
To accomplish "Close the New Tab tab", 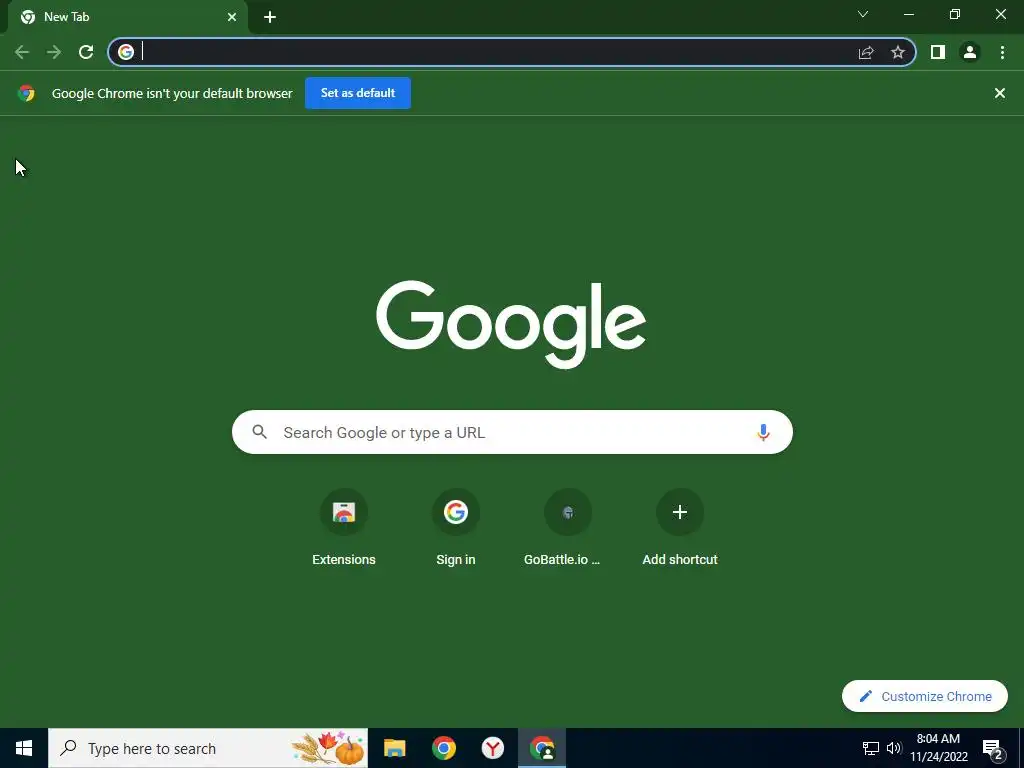I will pos(232,17).
